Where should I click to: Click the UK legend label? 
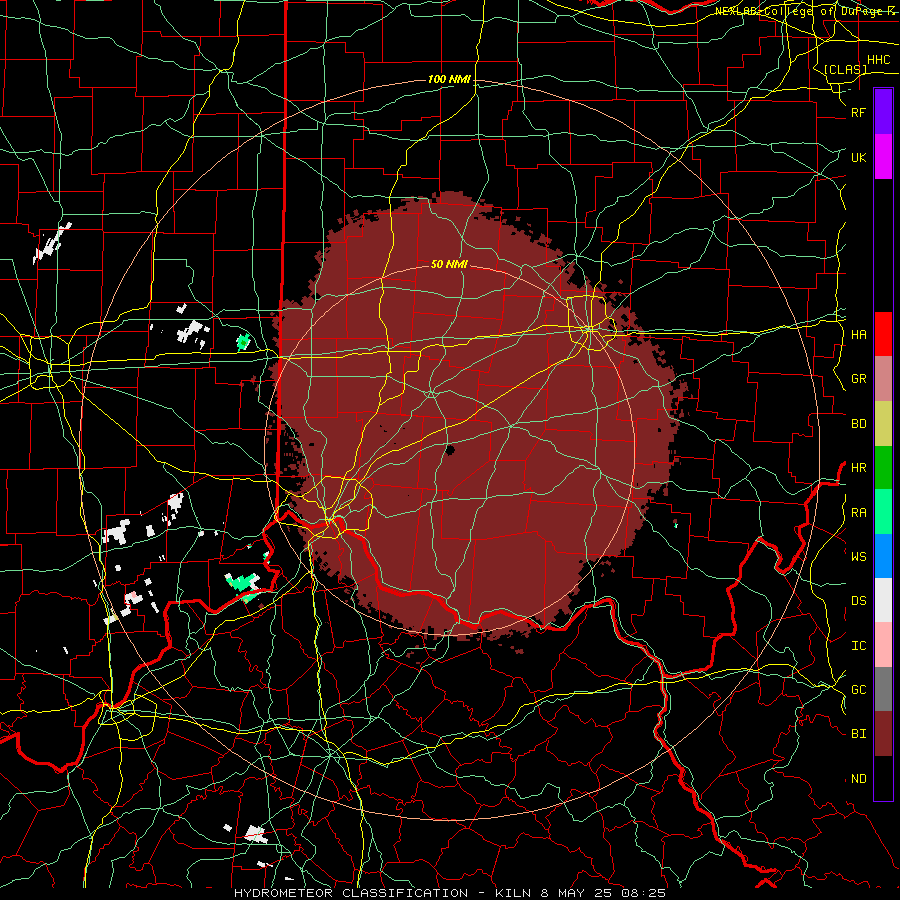(858, 157)
